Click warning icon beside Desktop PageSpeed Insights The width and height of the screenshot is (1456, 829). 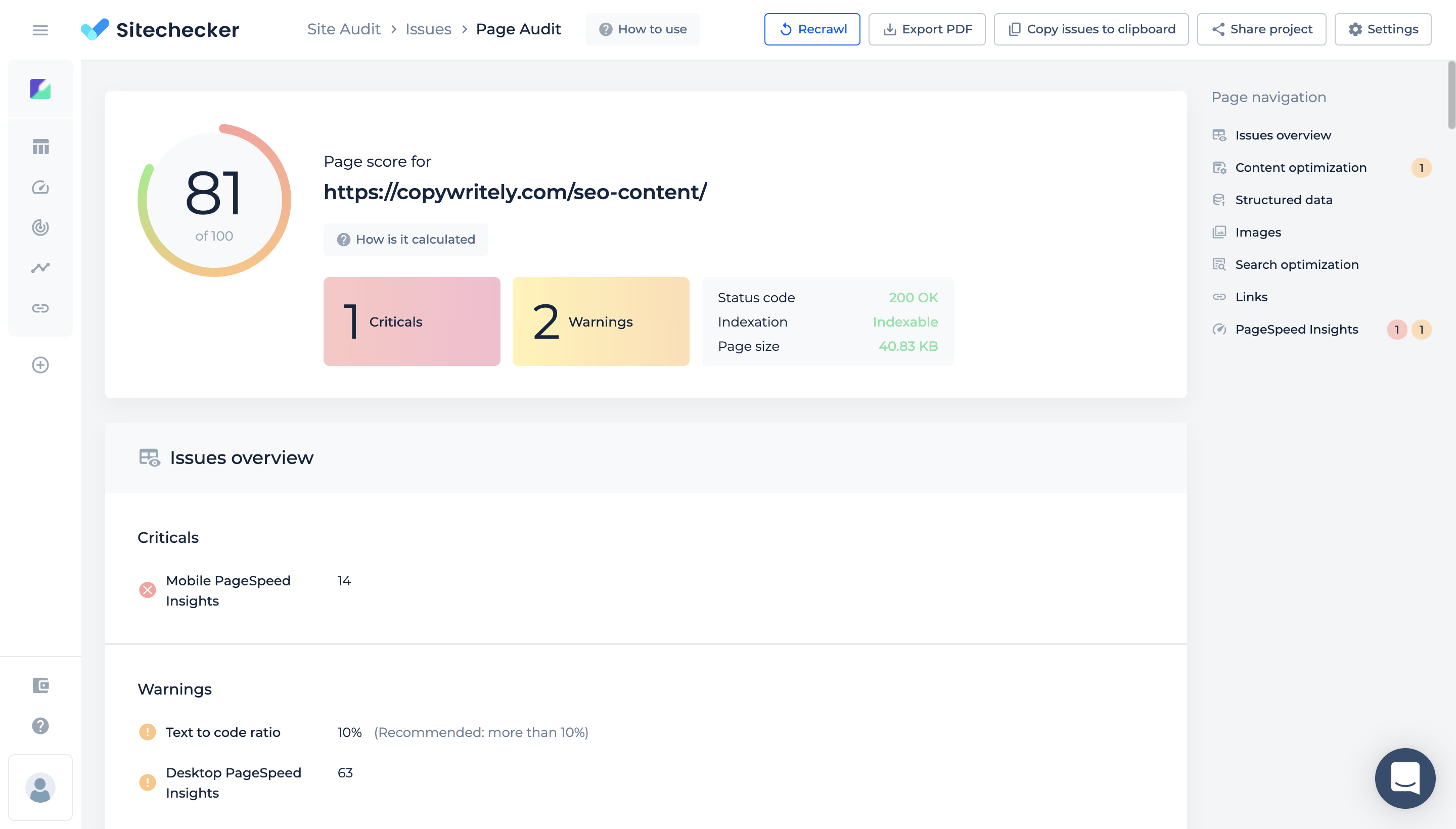pyautogui.click(x=148, y=782)
